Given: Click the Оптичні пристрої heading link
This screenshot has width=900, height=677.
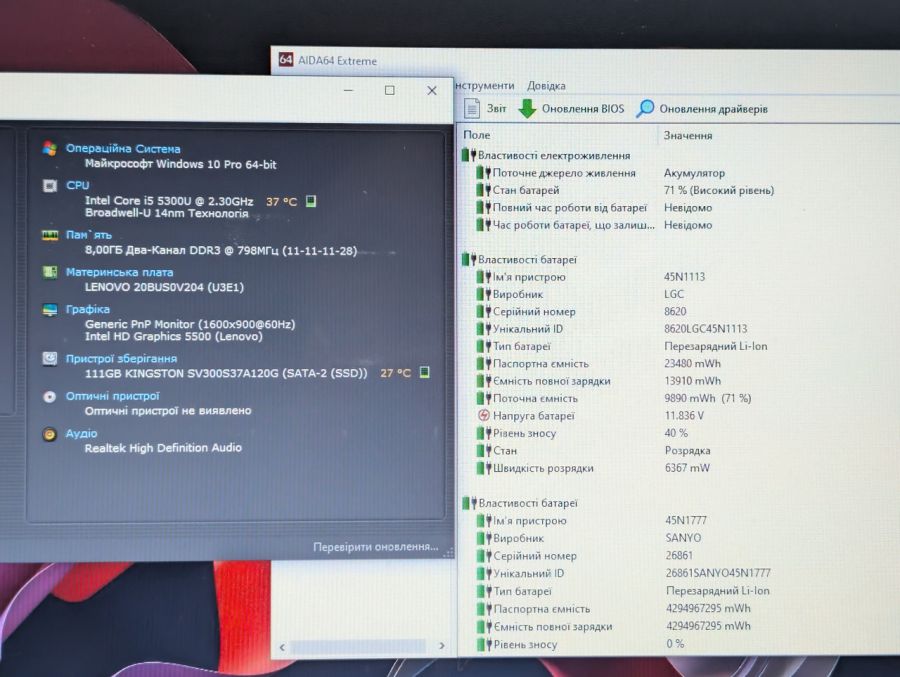Looking at the screenshot, I should [112, 396].
